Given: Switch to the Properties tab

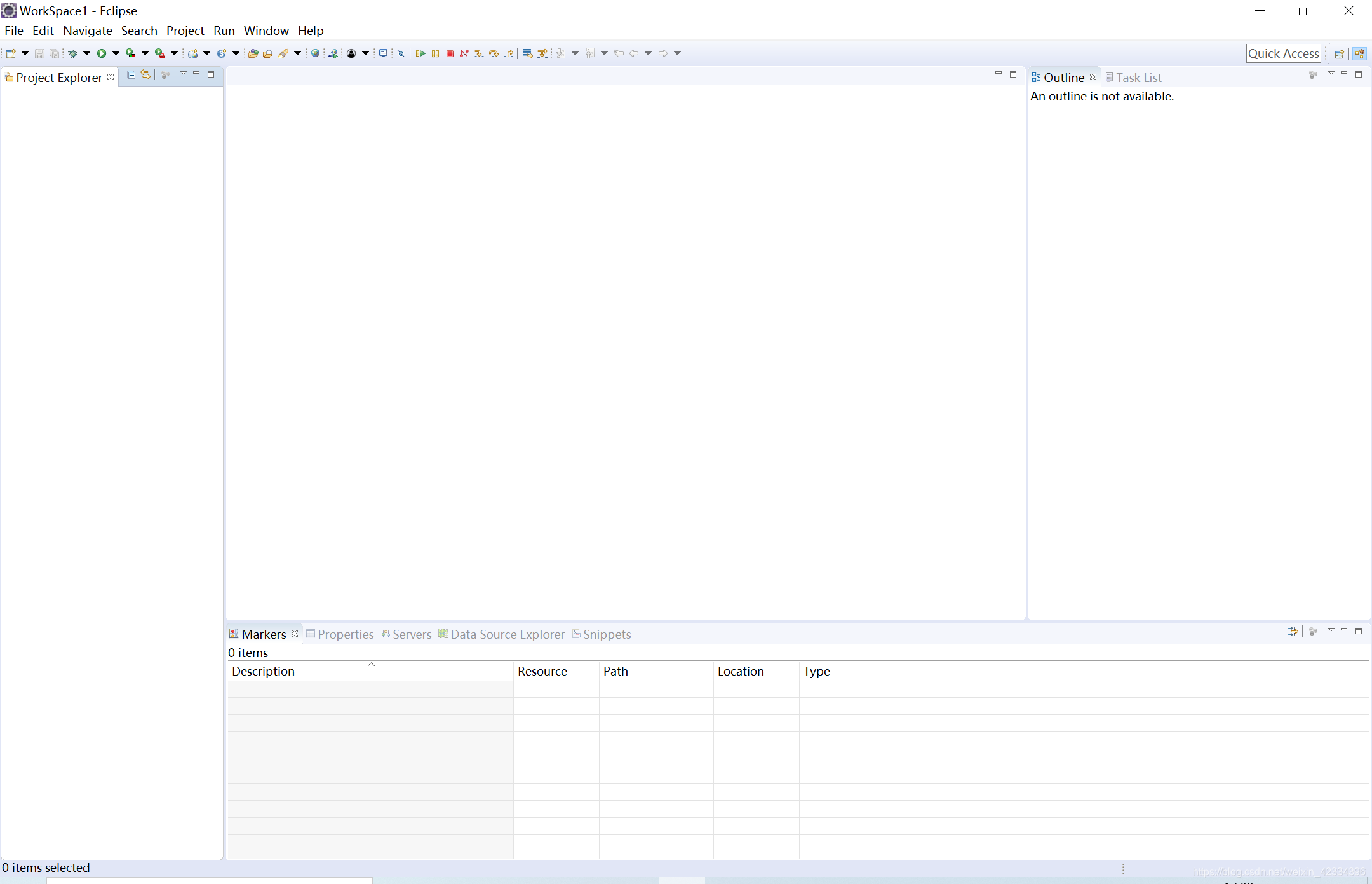Looking at the screenshot, I should (340, 634).
